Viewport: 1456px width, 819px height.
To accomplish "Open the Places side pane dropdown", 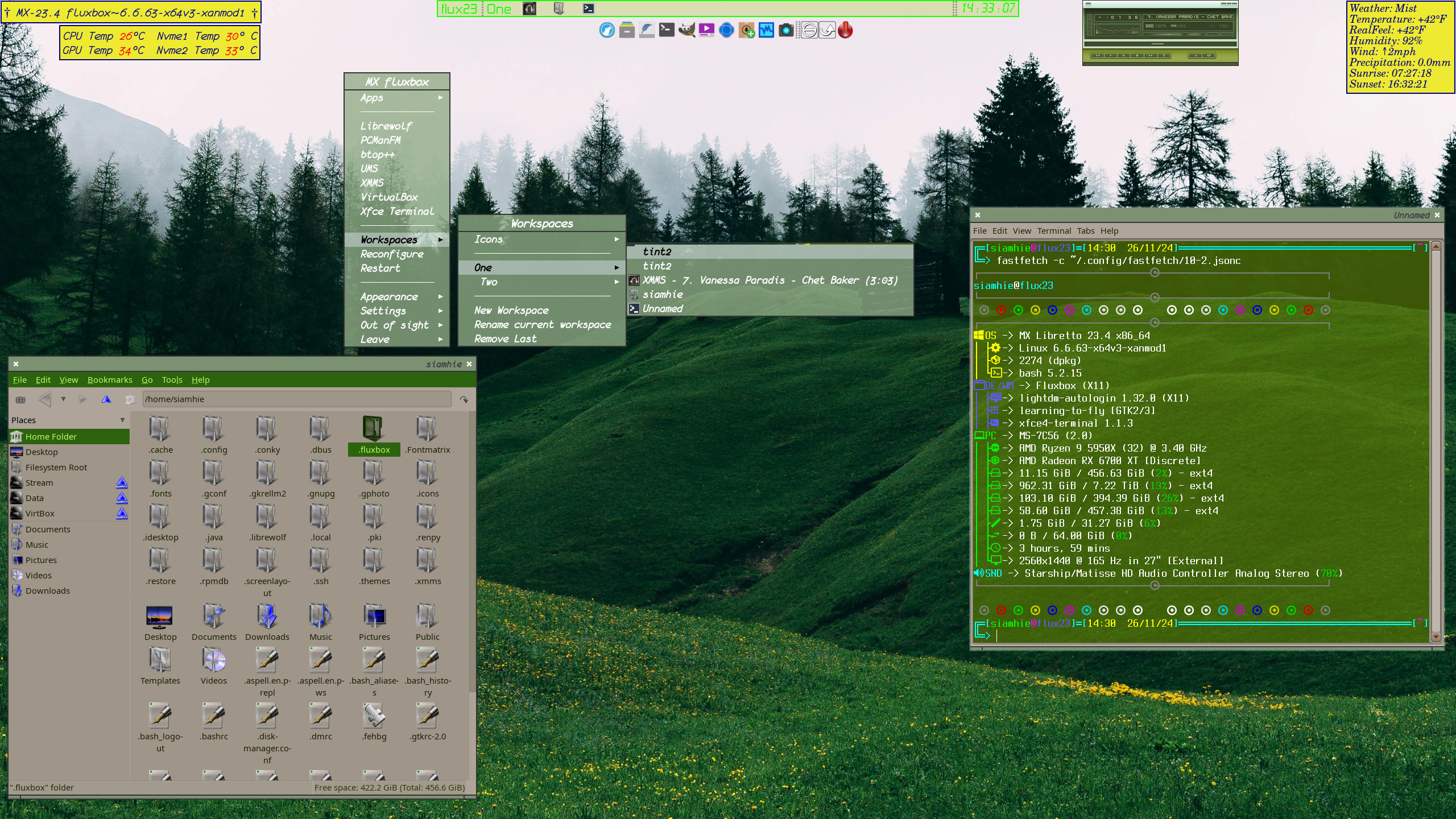I will [x=122, y=420].
